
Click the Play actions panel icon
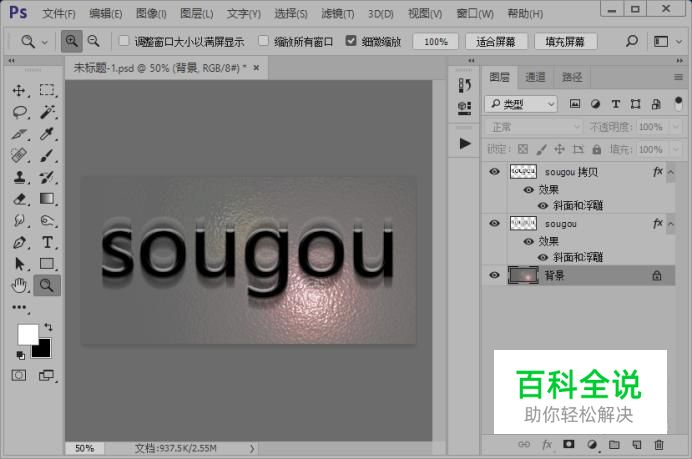[x=464, y=143]
